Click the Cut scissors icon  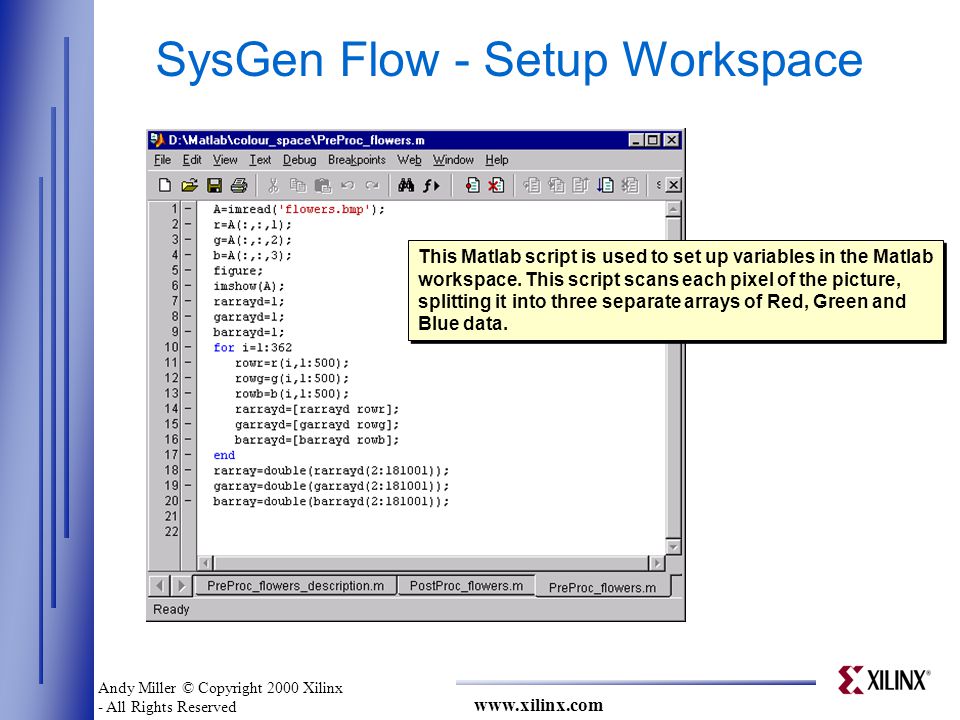coord(273,185)
